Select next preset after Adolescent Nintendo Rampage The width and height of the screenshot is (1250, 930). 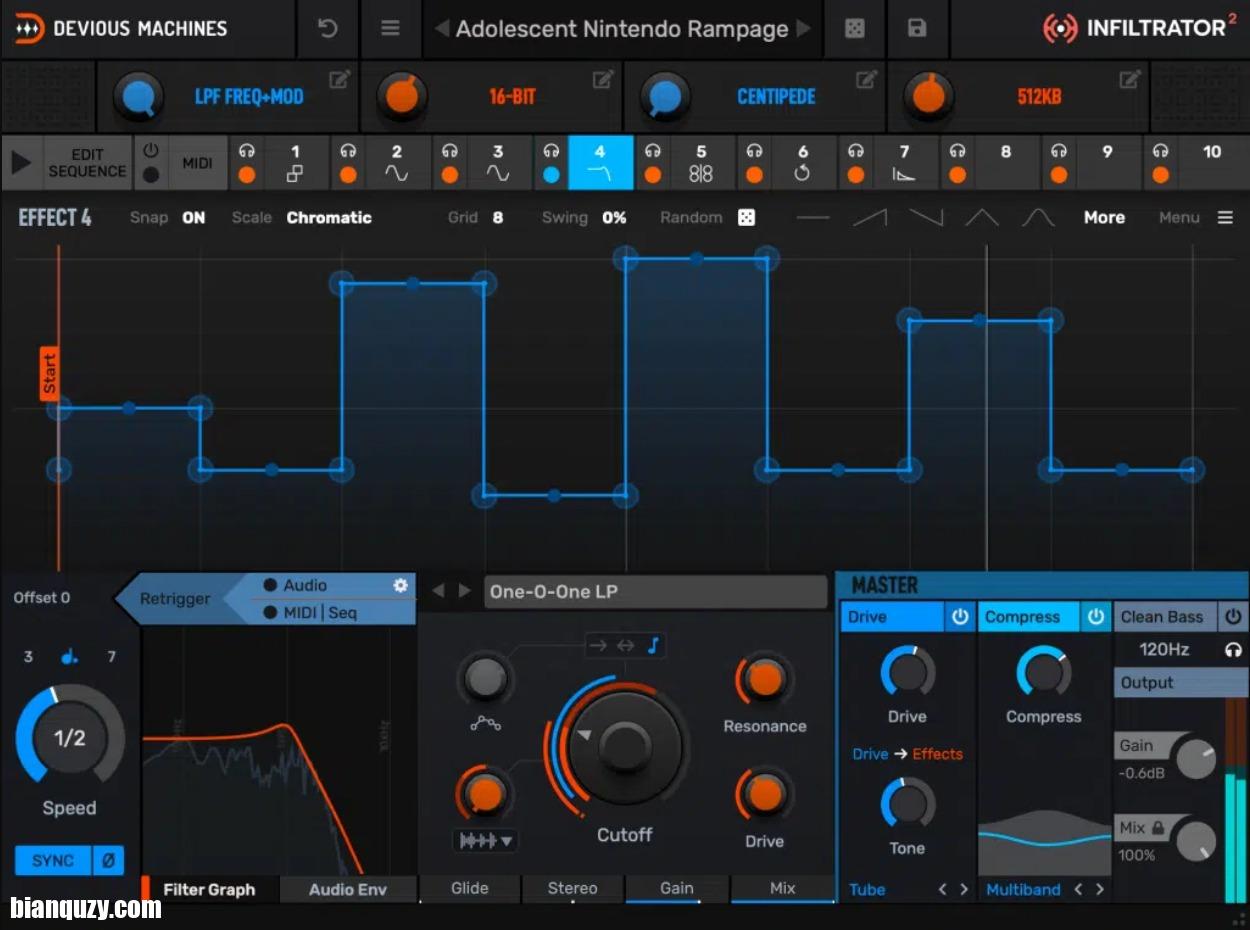click(x=804, y=29)
